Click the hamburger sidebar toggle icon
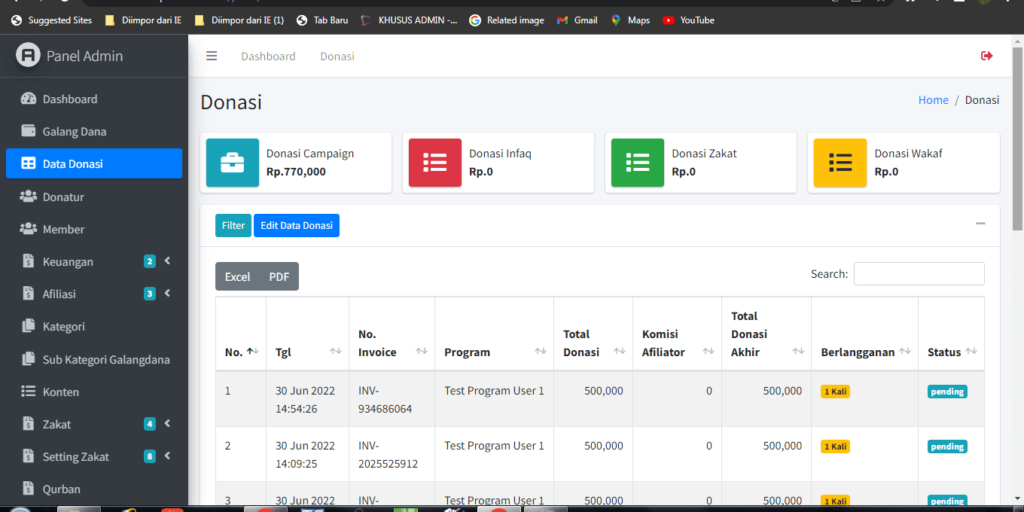 pyautogui.click(x=211, y=56)
